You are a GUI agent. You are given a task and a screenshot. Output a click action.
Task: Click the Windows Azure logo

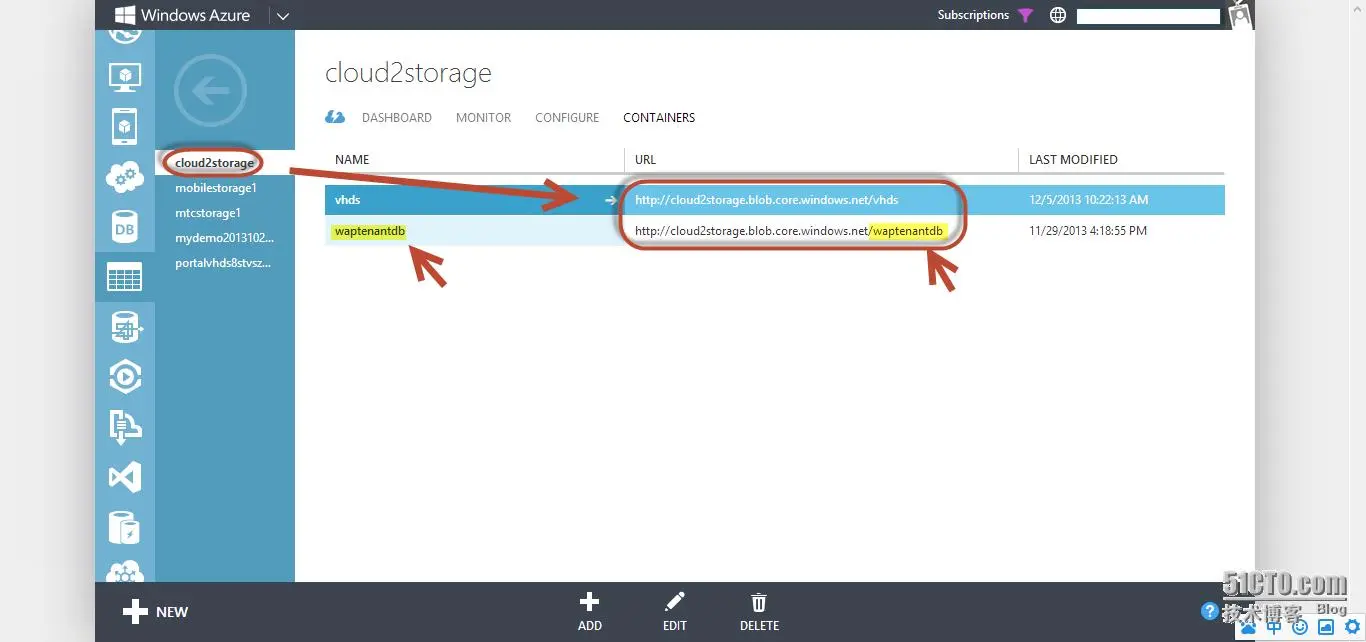(x=183, y=15)
